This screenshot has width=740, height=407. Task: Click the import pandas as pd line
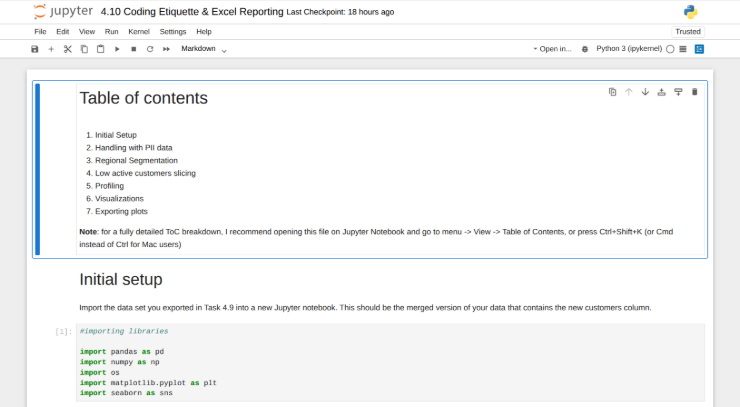122,352
